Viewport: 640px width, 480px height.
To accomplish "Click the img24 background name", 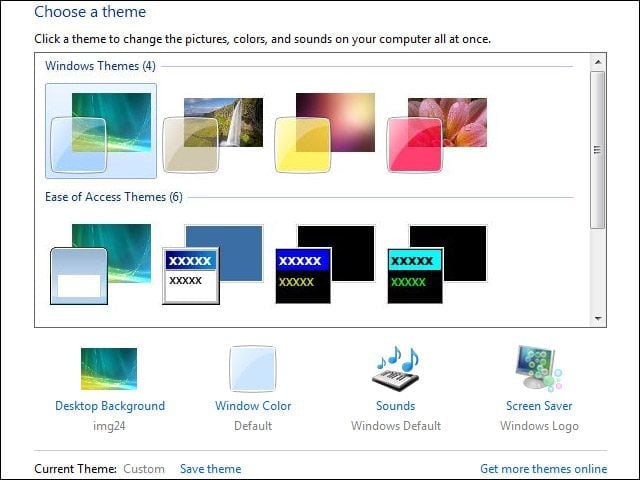I will point(109,426).
